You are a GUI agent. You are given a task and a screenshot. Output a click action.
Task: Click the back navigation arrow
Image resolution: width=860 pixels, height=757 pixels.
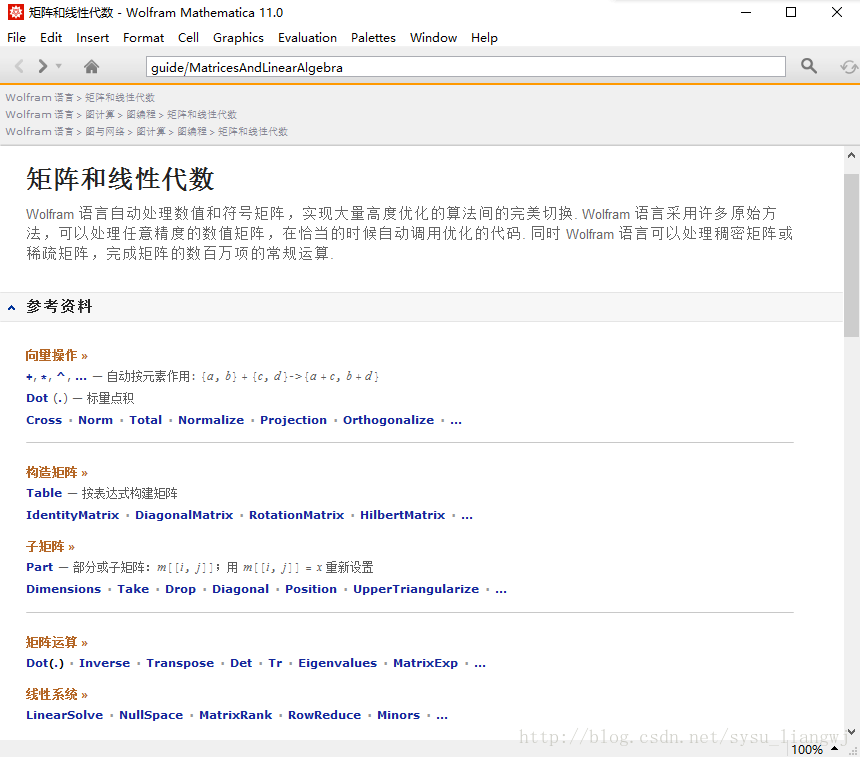[19, 67]
